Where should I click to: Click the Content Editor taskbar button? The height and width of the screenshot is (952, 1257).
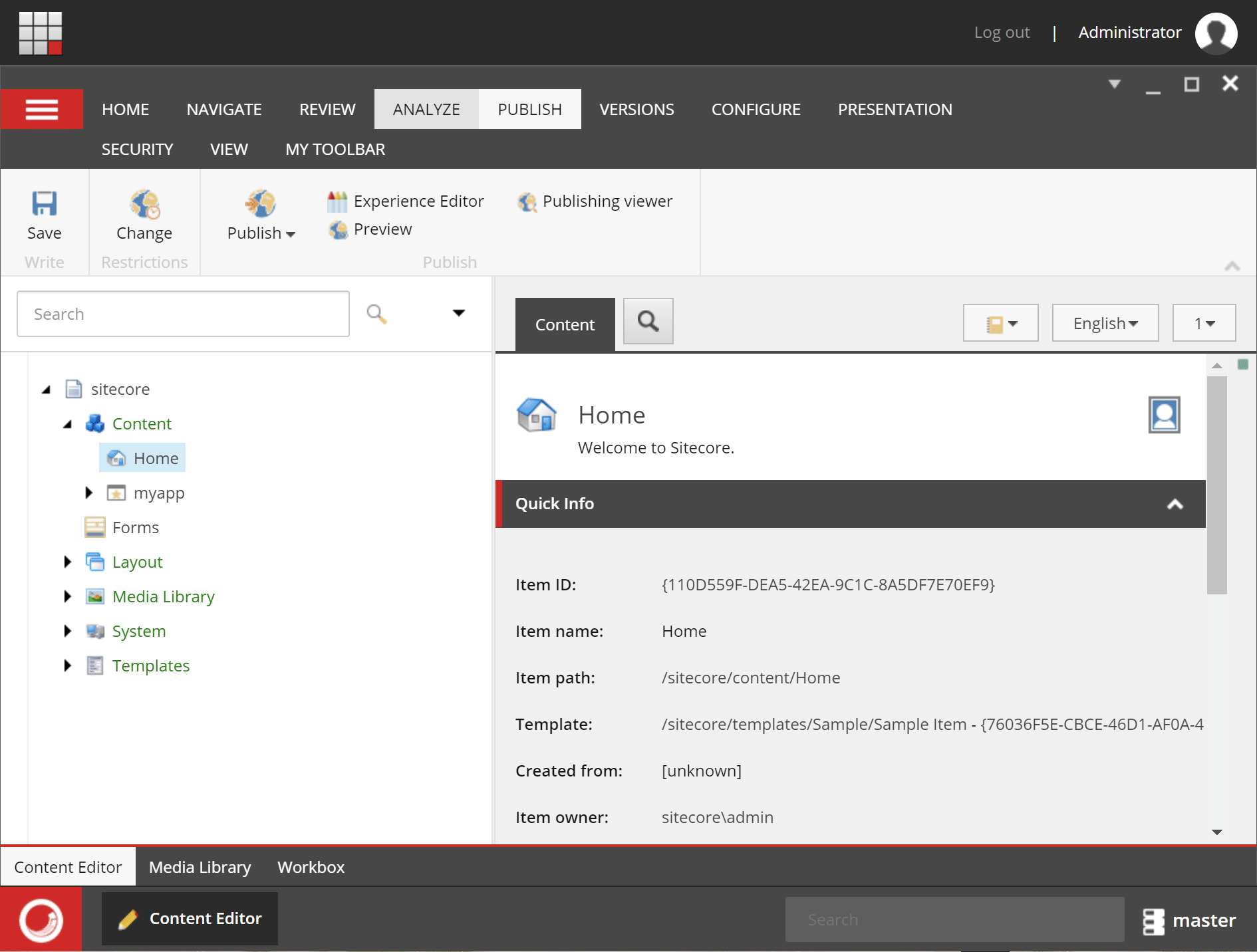pos(190,919)
